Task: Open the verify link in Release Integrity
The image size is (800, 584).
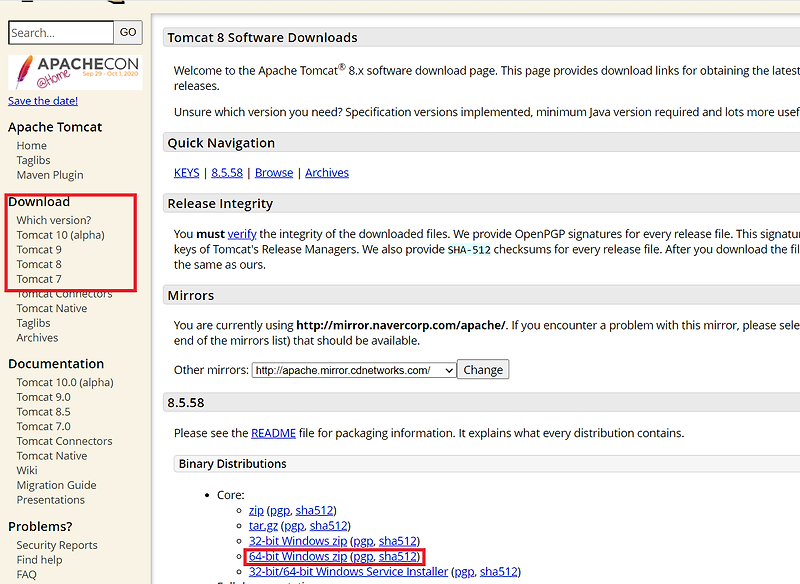Action: click(242, 234)
